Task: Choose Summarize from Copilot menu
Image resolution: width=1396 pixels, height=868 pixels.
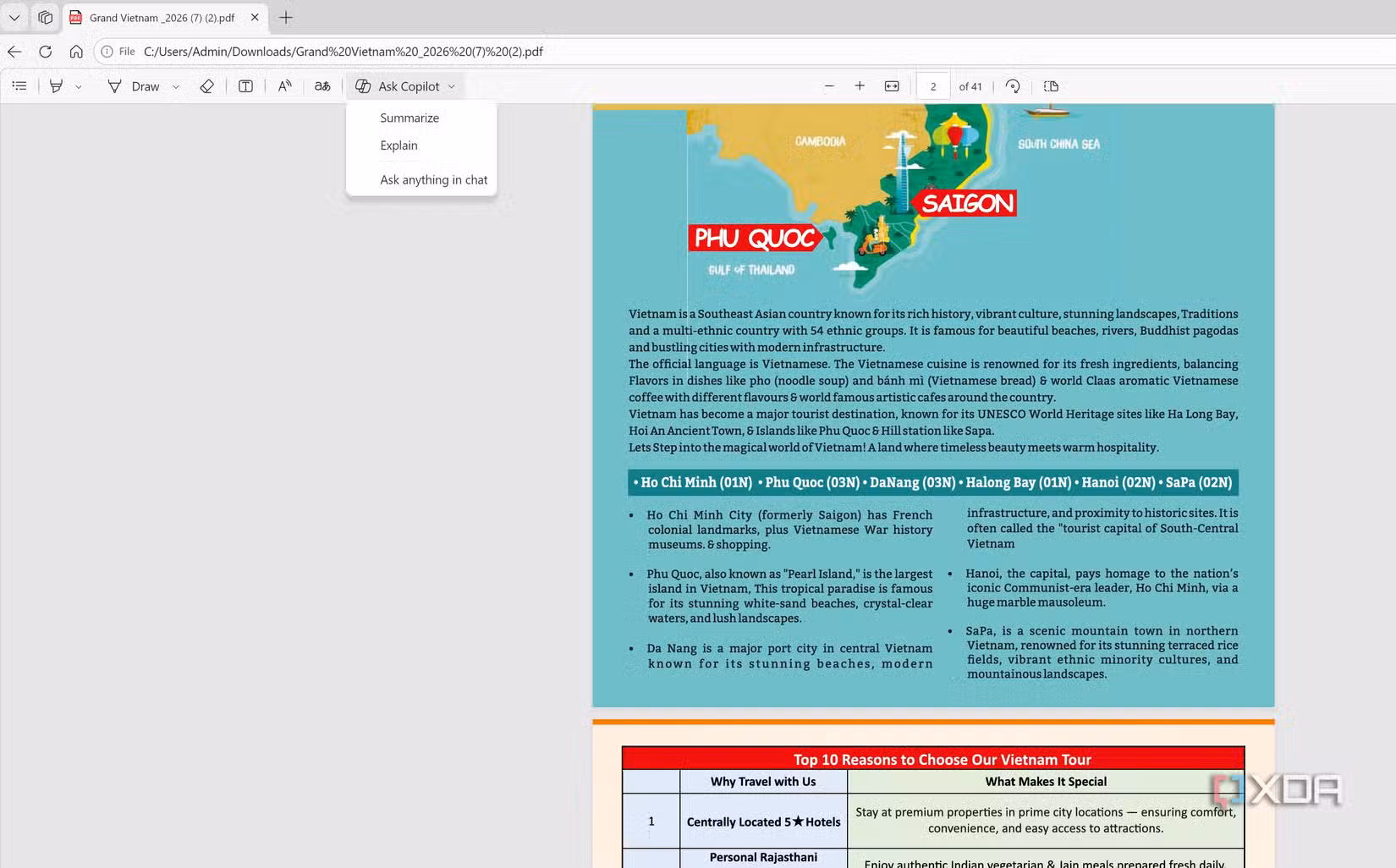Action: coord(409,118)
